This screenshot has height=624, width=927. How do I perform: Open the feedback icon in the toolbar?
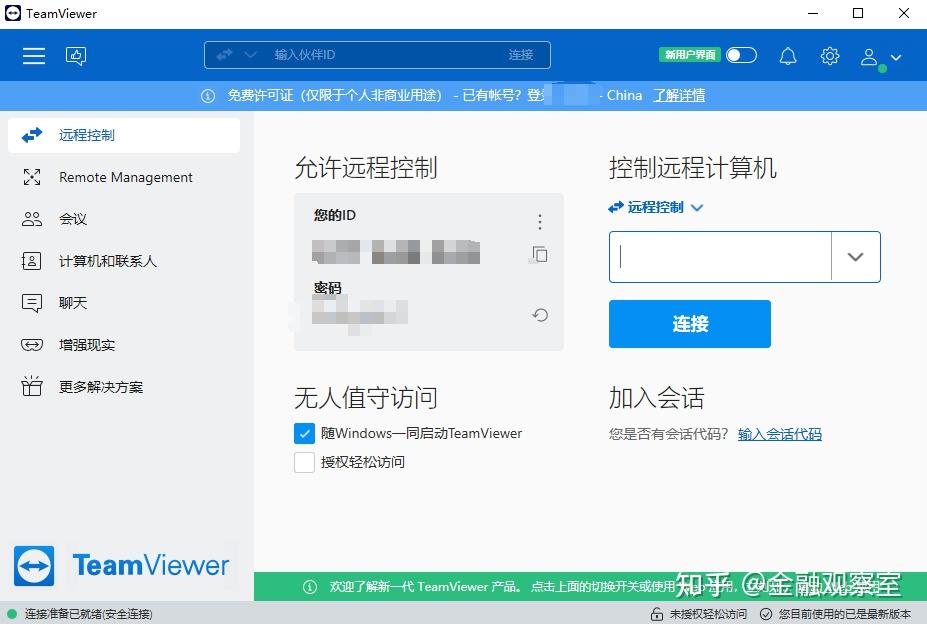(76, 55)
